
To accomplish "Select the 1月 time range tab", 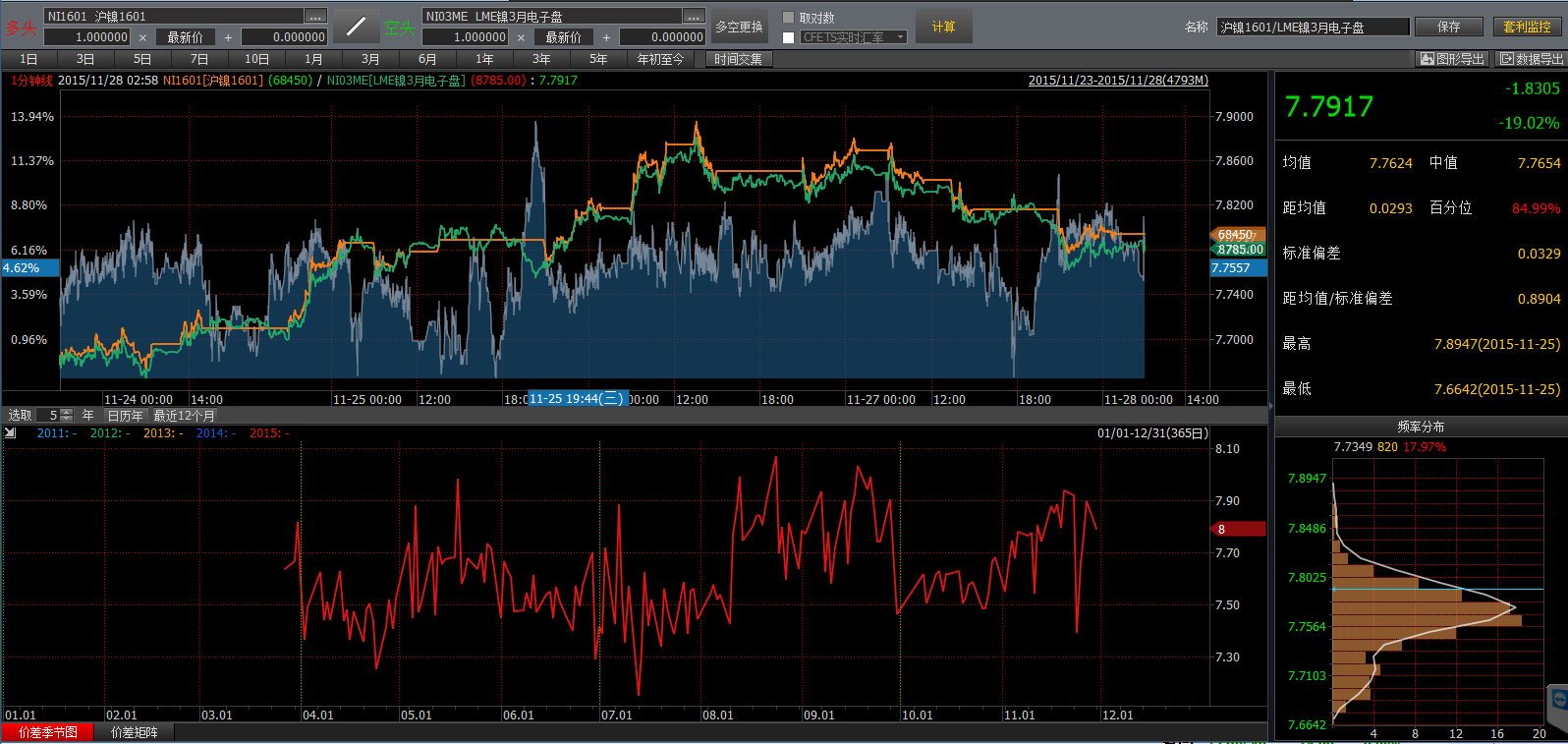I will tap(313, 59).
